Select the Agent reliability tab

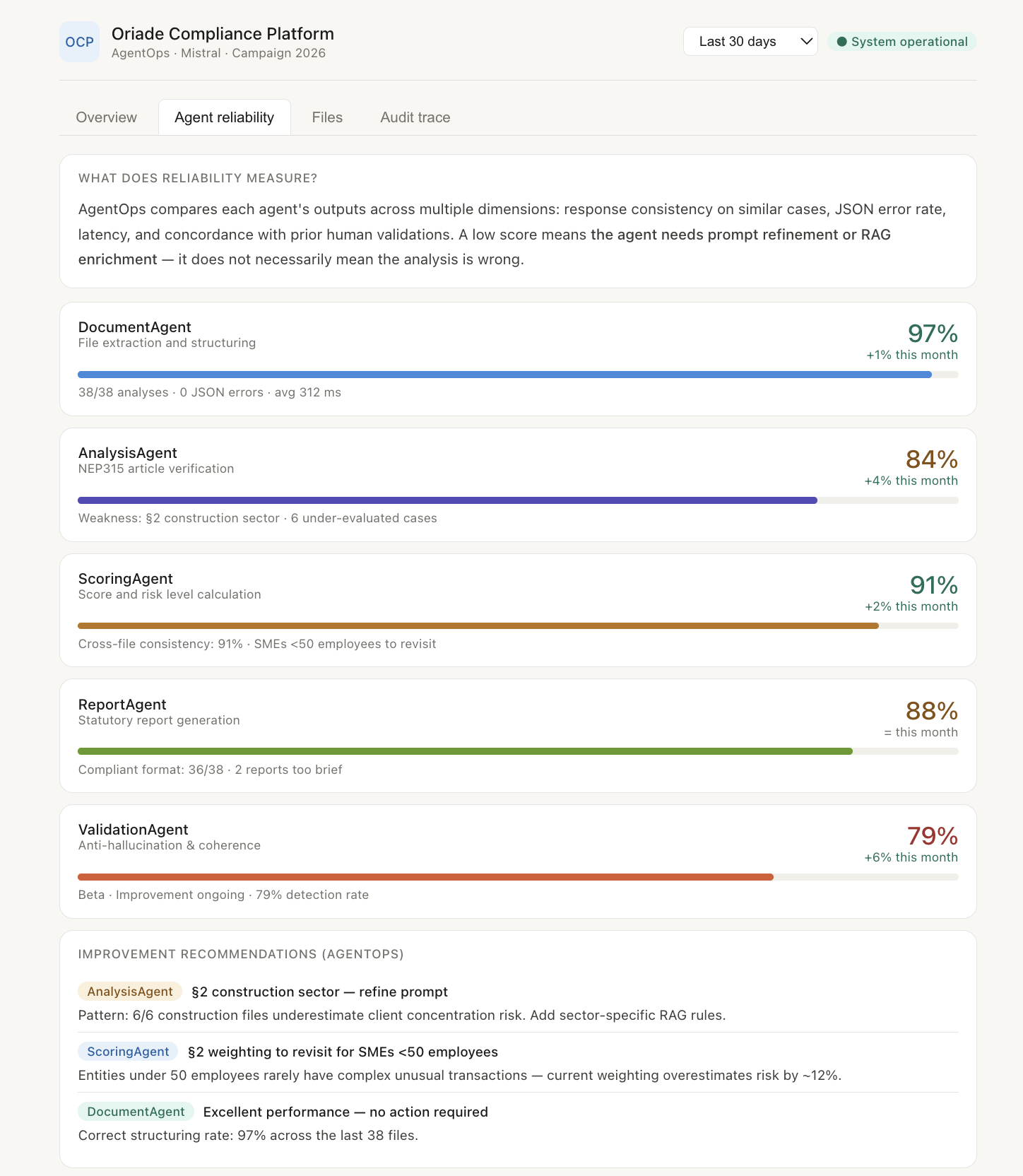224,117
